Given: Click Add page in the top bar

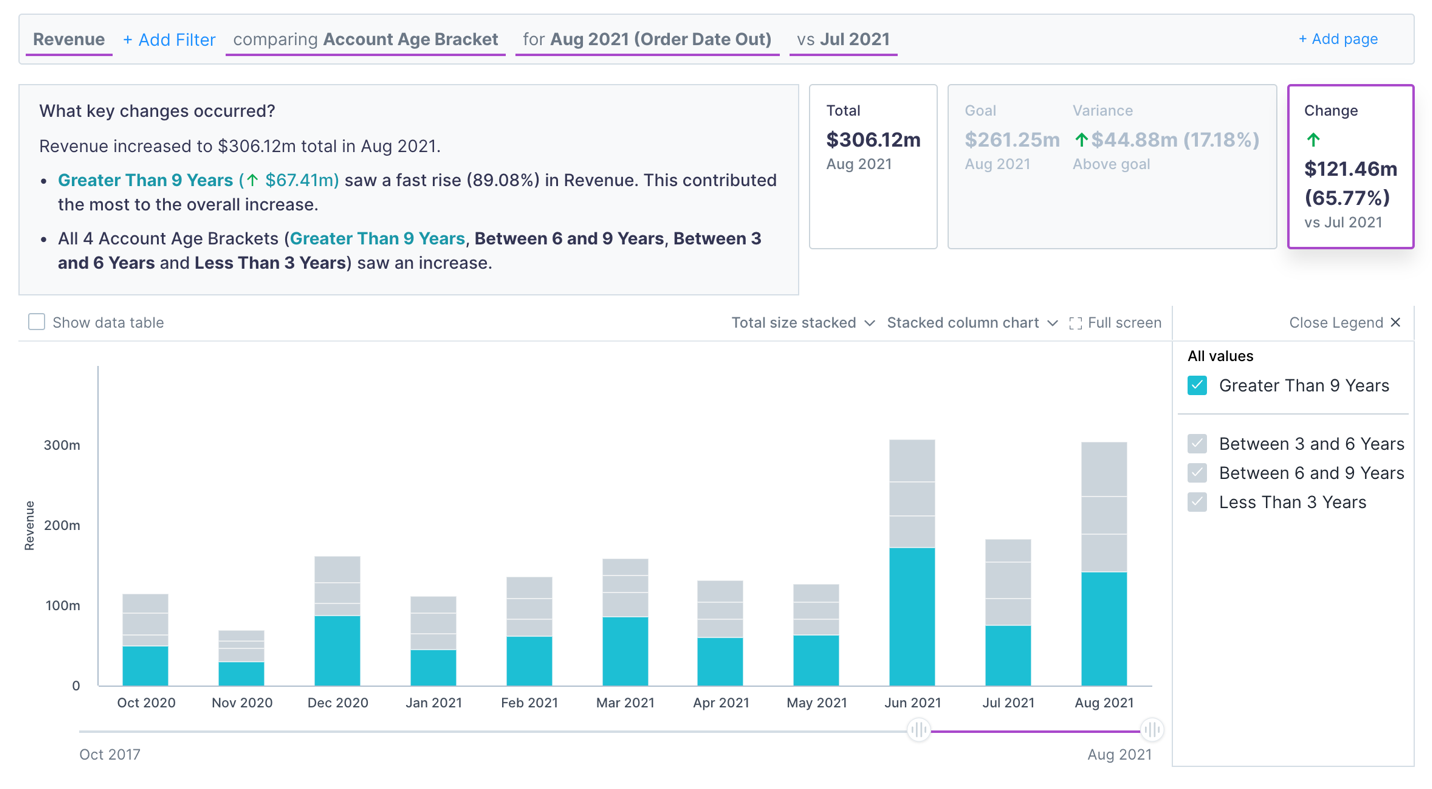Looking at the screenshot, I should [1338, 39].
